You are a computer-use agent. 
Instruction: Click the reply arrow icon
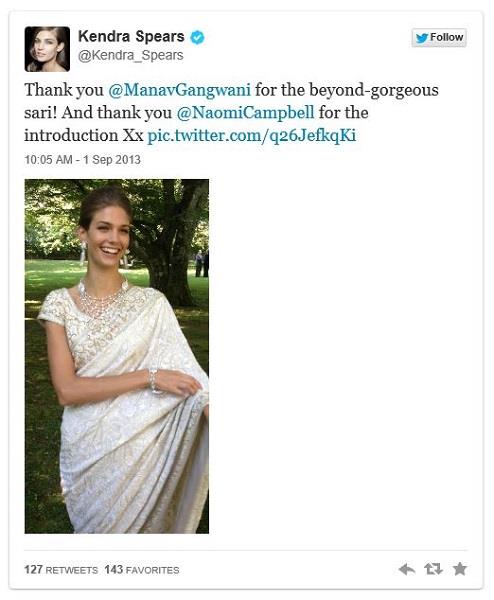pos(407,569)
